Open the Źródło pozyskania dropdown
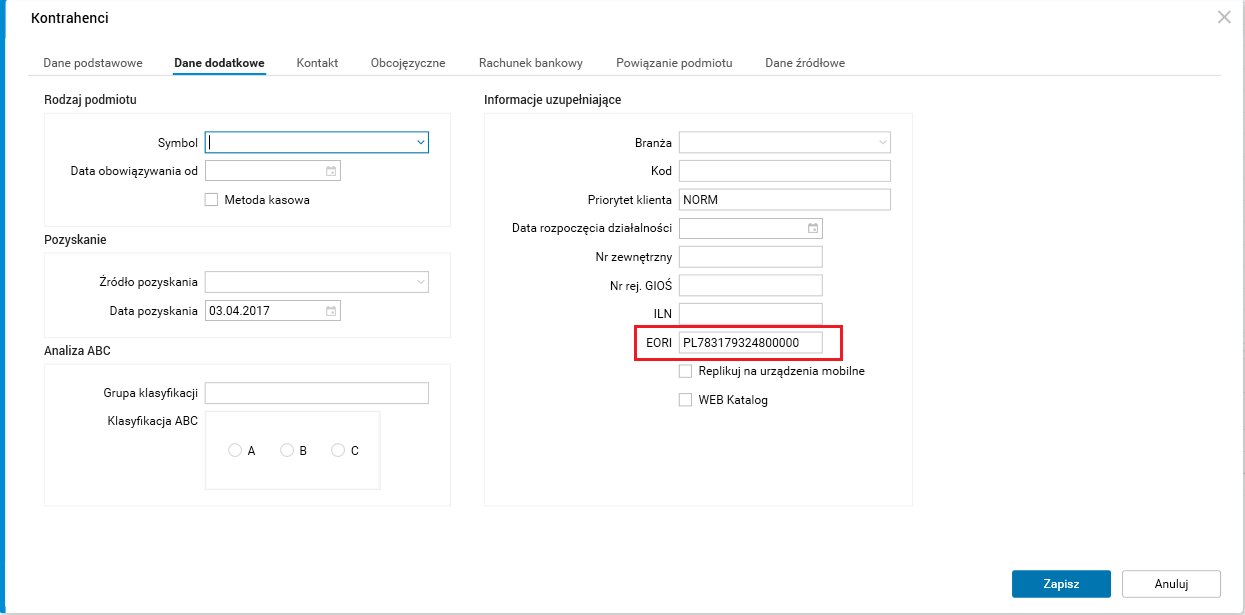The width and height of the screenshot is (1245, 615). 421,282
